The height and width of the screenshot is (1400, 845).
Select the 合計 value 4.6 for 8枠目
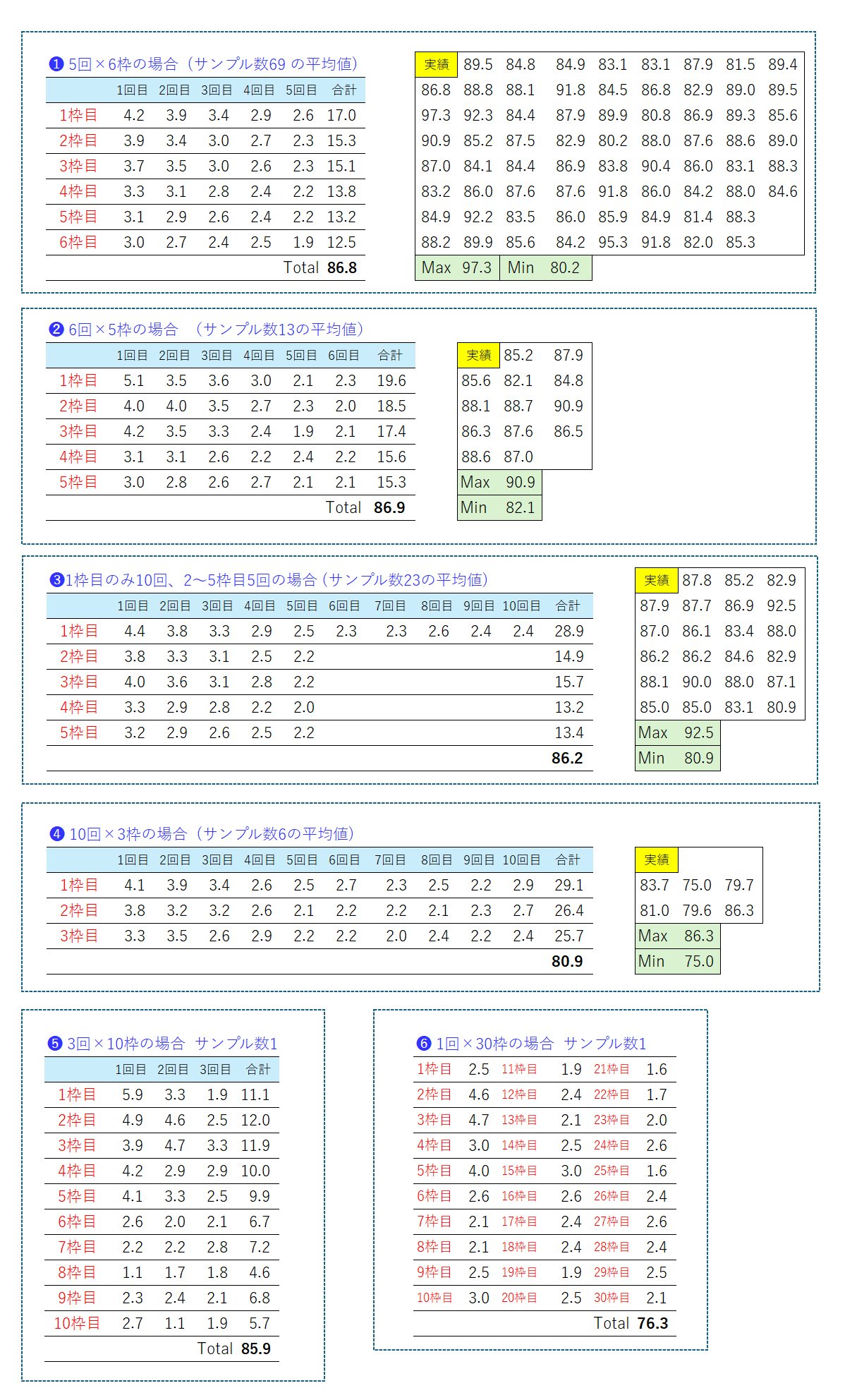click(x=260, y=1273)
